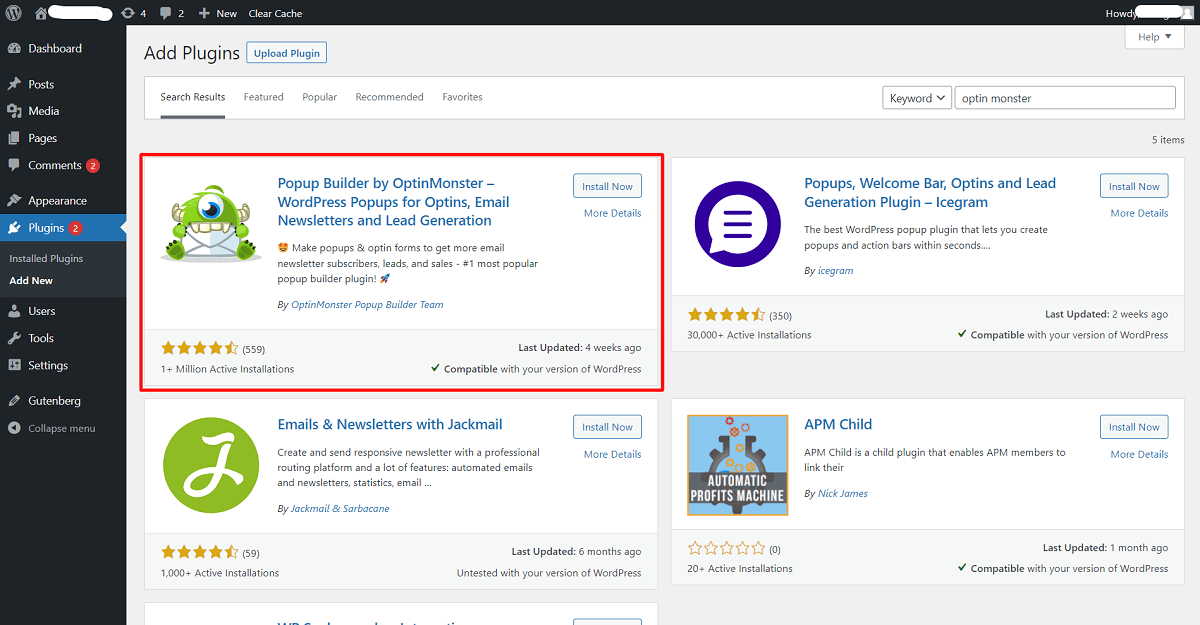Open the updates icon showing 4
The width and height of the screenshot is (1200, 625).
tap(128, 13)
